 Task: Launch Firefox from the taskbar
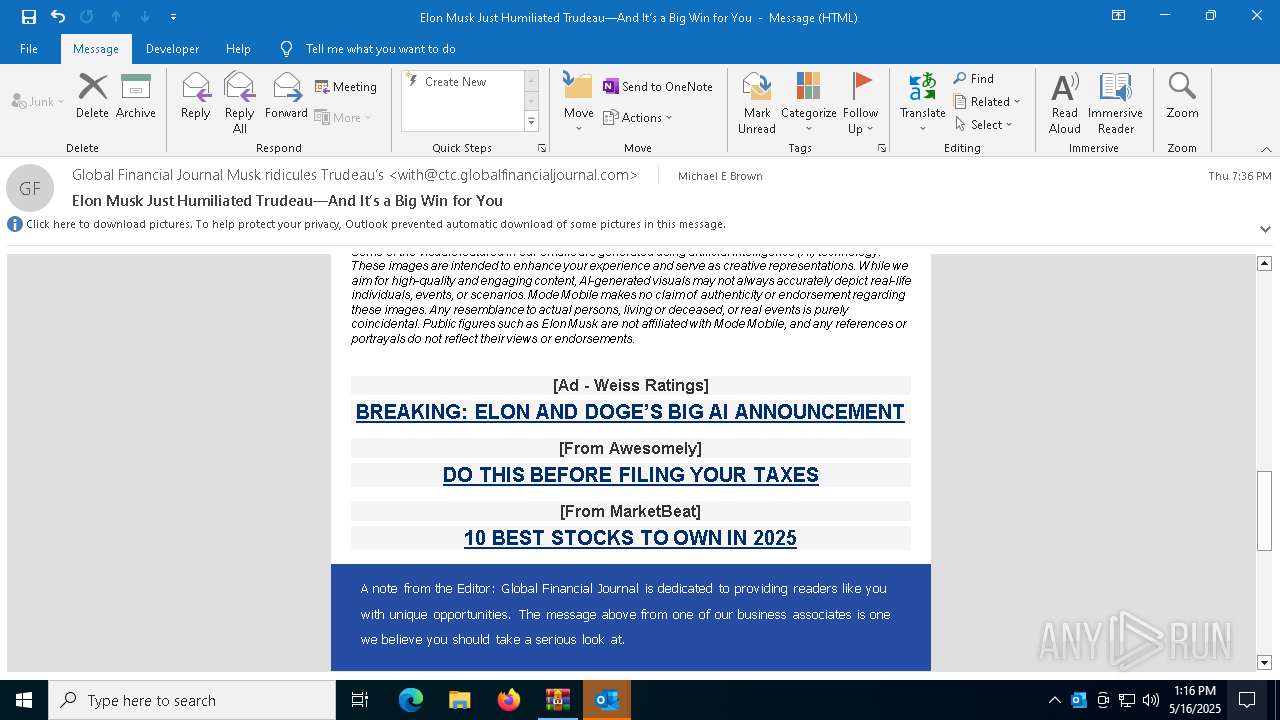509,700
